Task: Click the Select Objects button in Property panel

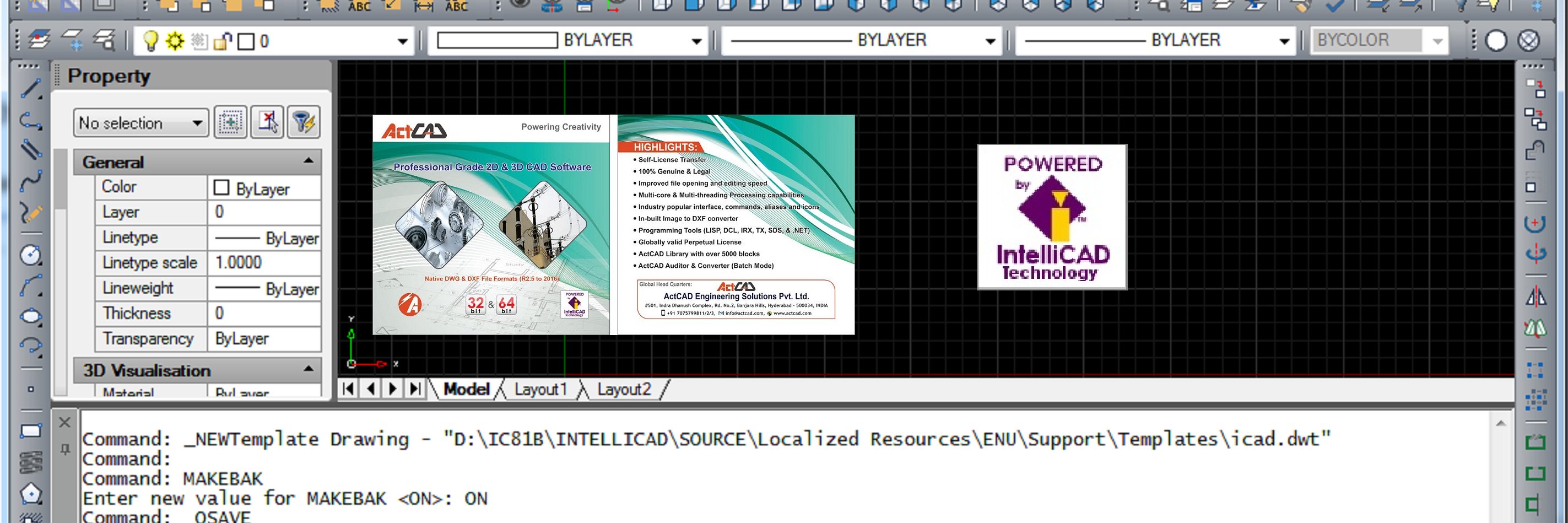Action: coord(230,122)
